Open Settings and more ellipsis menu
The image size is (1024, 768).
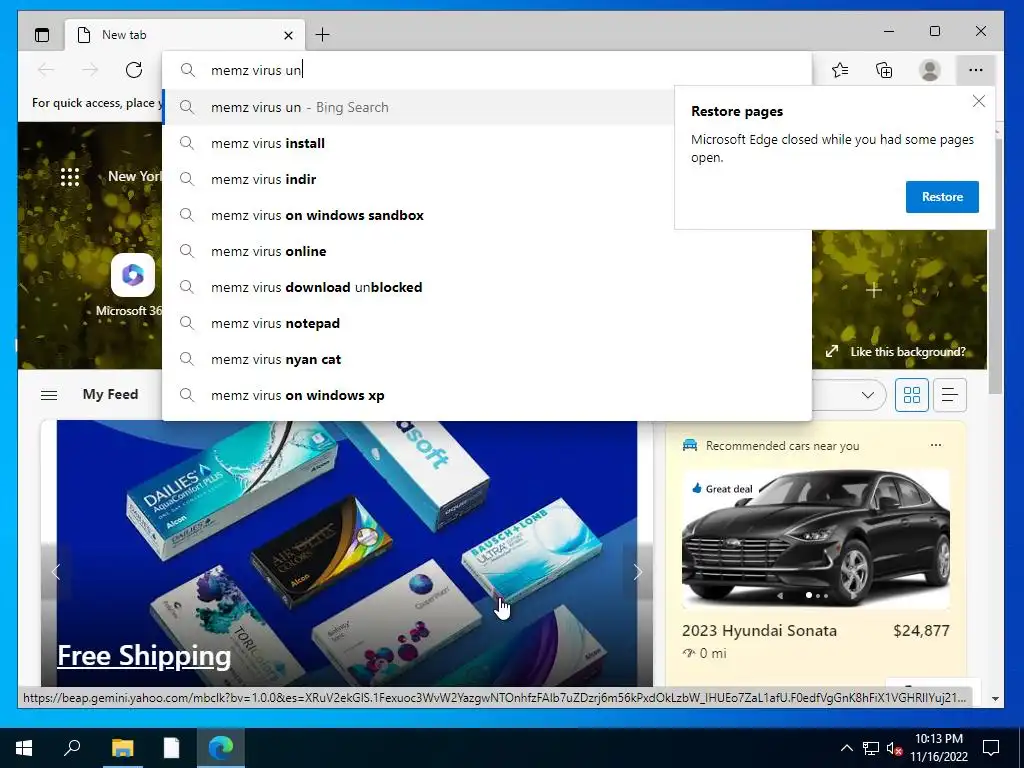(976, 70)
